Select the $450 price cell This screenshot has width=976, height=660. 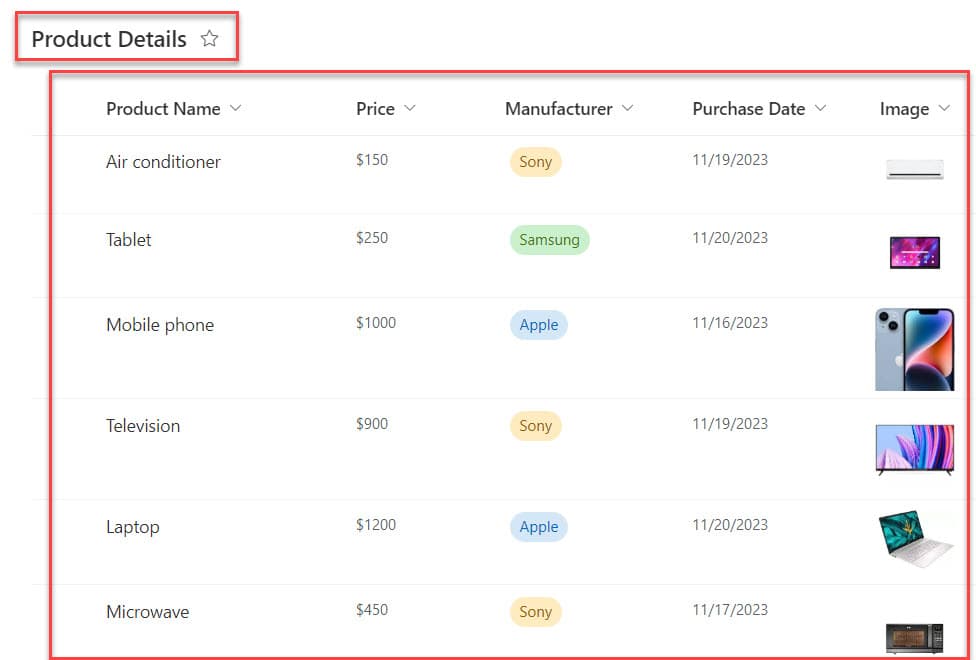tap(372, 610)
